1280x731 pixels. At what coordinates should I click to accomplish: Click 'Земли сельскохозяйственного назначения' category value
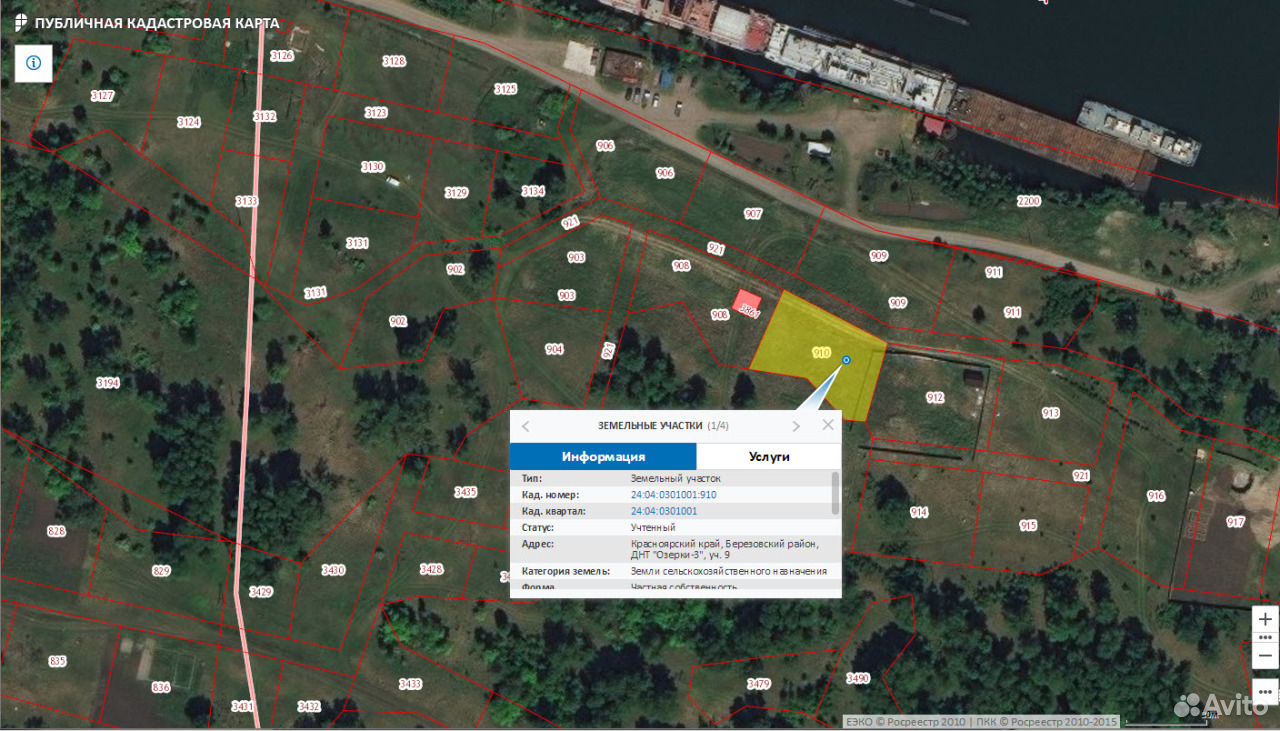coord(729,571)
